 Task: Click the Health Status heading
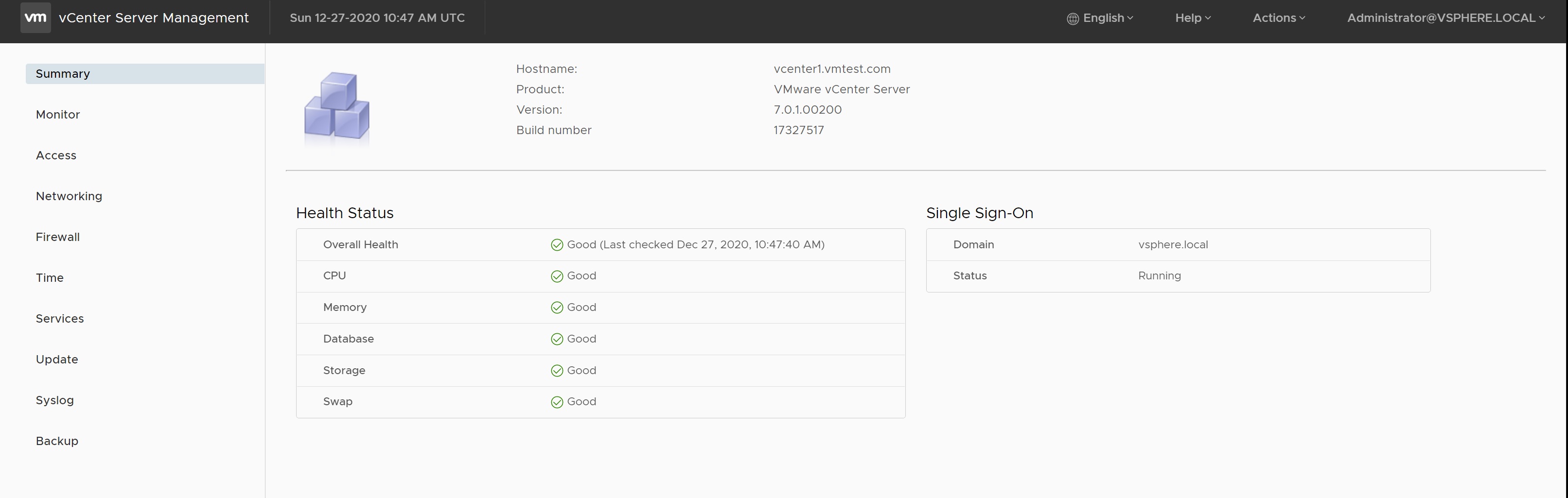tap(345, 213)
